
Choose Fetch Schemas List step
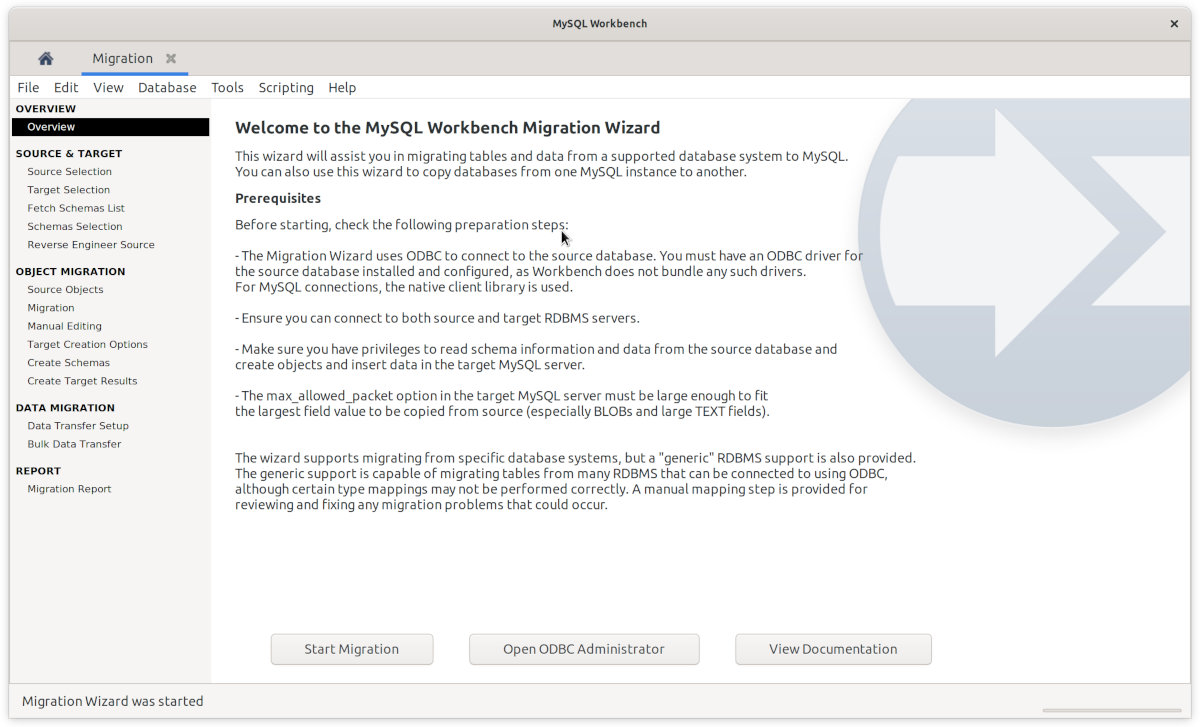tap(76, 208)
